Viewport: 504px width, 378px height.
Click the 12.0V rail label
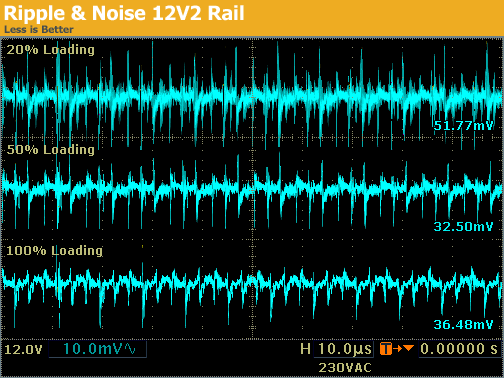[23, 350]
